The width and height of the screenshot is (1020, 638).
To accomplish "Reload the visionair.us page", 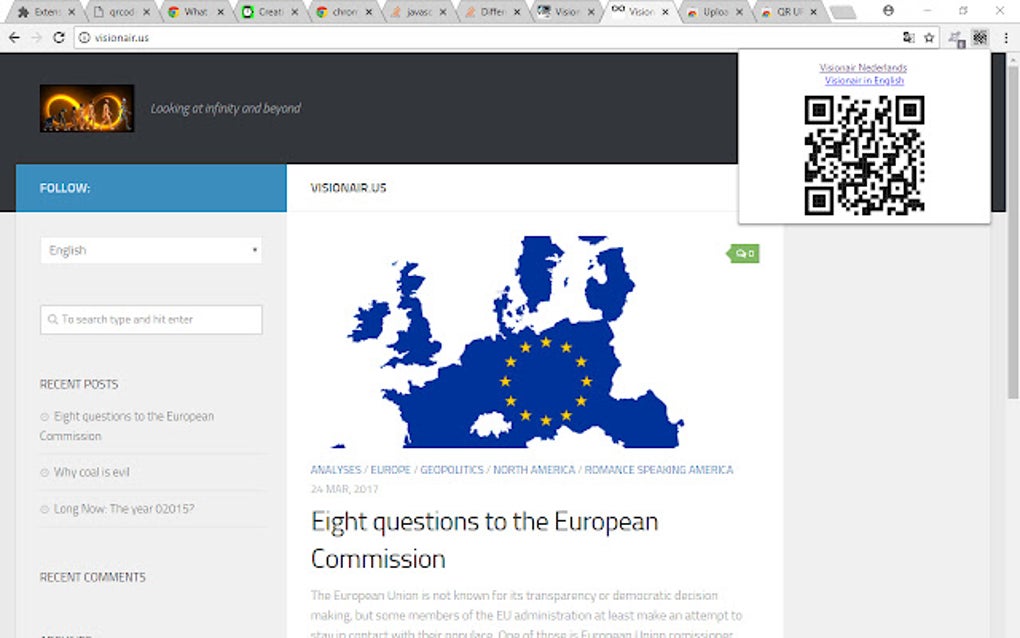I will point(59,38).
